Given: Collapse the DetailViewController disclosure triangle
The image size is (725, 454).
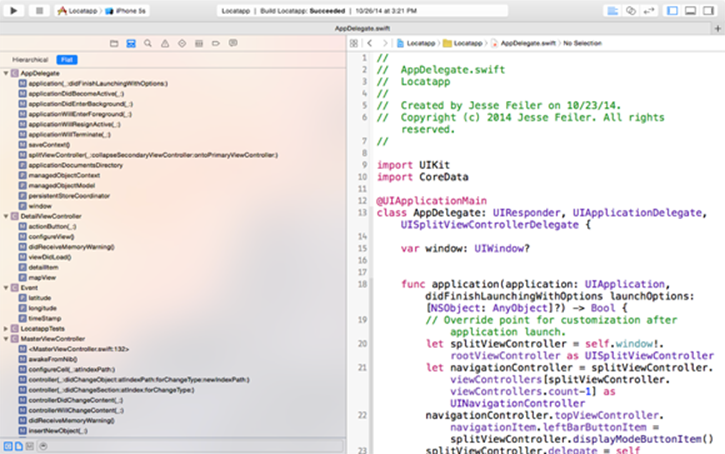Looking at the screenshot, I should tap(6, 216).
